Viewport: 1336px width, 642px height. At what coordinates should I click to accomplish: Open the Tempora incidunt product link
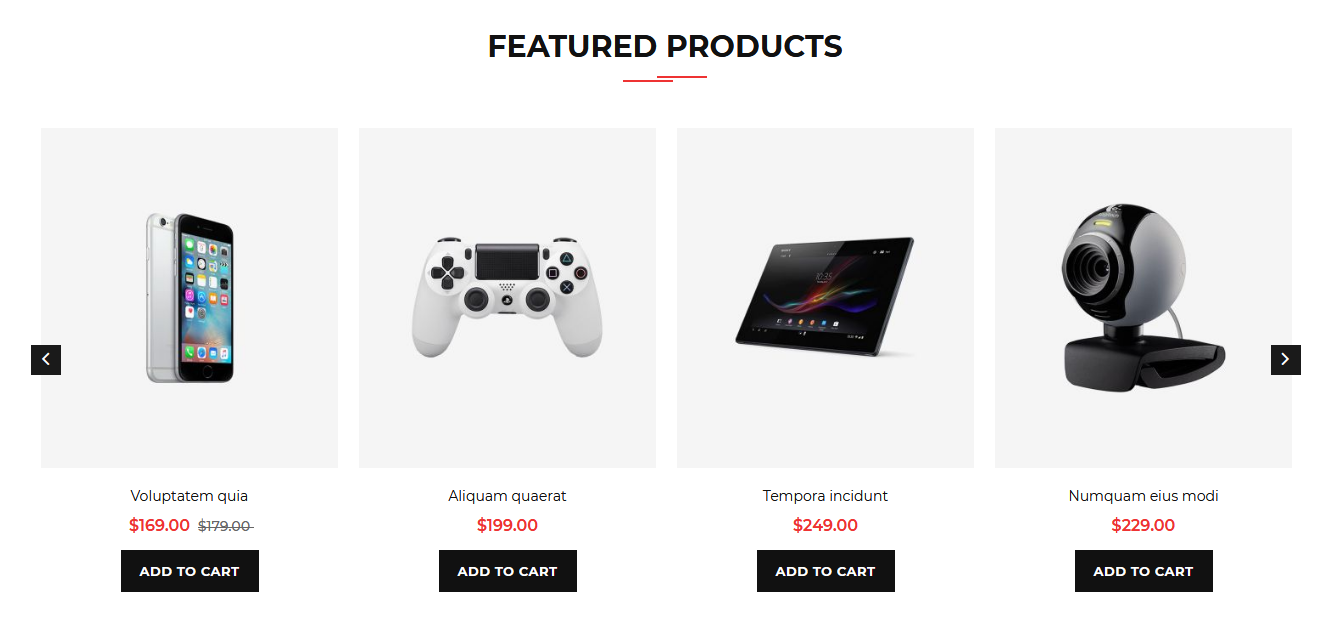coord(825,495)
